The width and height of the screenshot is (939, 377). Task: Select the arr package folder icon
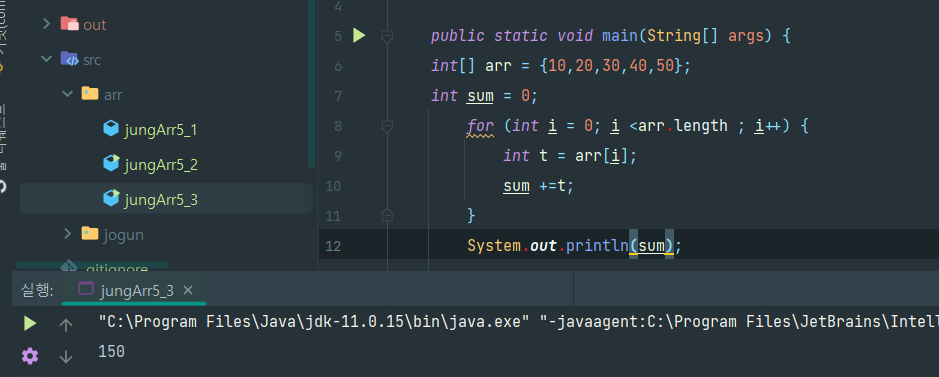tap(90, 93)
